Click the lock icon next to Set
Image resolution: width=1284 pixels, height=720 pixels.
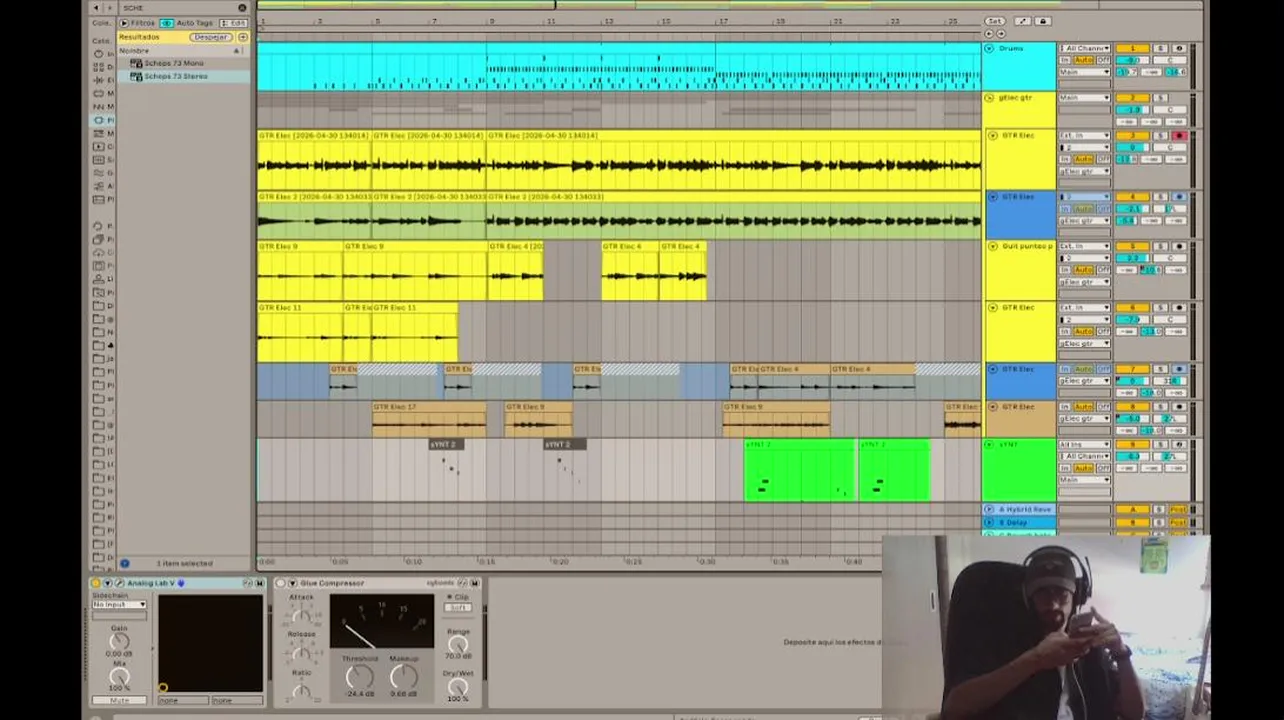pos(1042,21)
